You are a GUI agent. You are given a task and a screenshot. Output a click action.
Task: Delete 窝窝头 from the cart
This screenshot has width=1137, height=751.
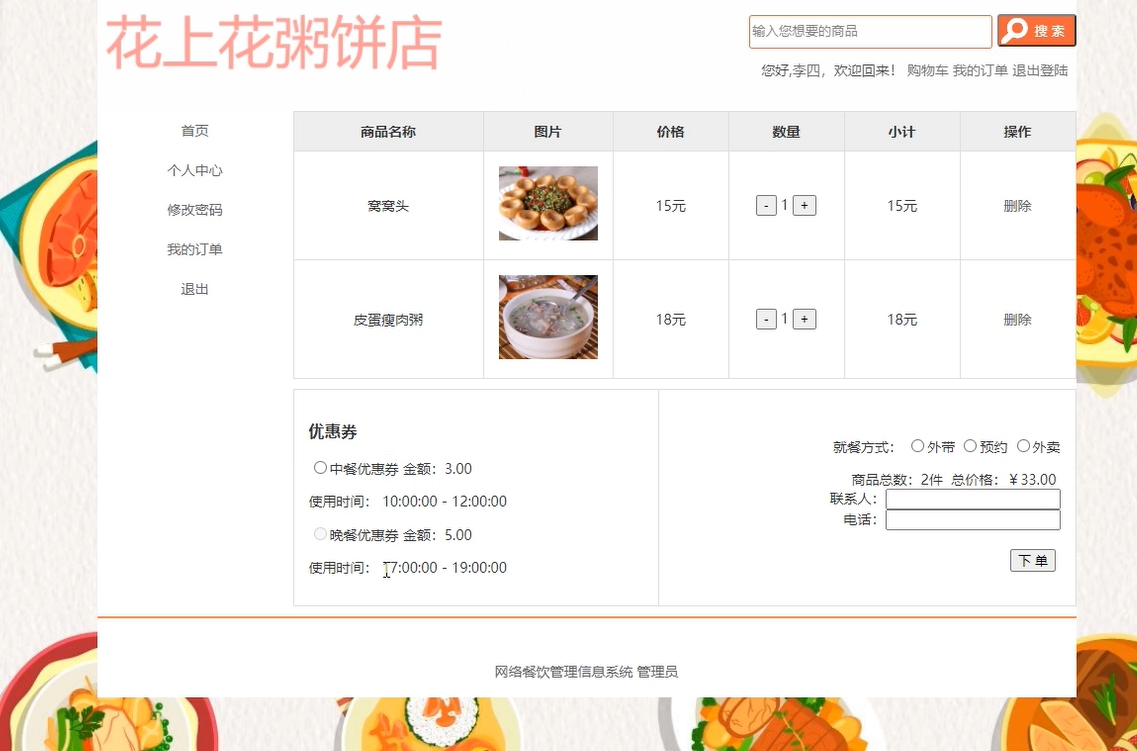click(1017, 206)
